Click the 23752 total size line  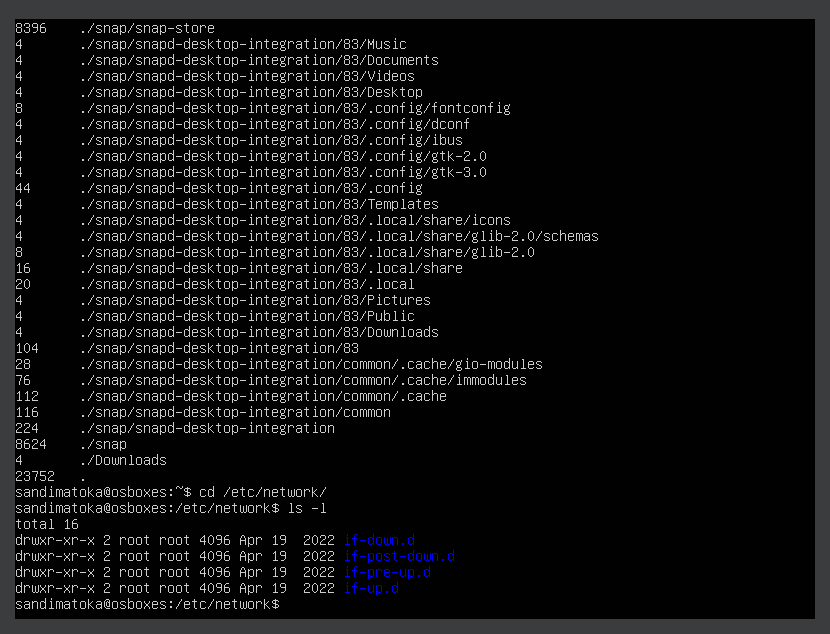pyautogui.click(x=50, y=476)
